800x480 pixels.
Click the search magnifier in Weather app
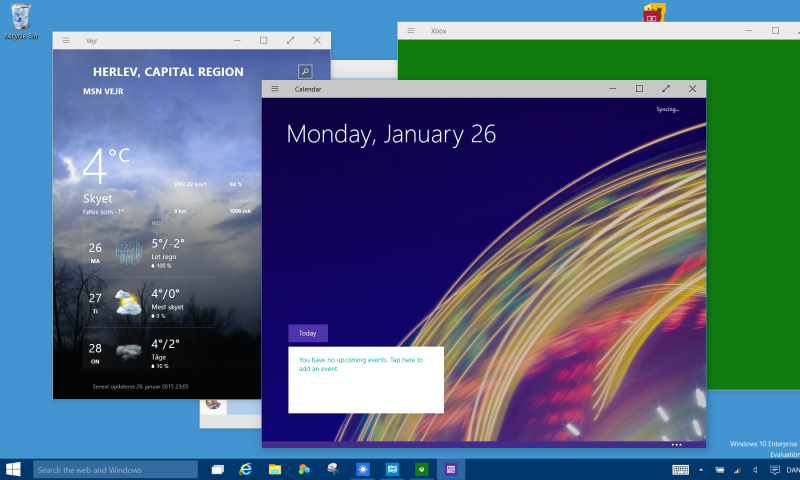(305, 71)
